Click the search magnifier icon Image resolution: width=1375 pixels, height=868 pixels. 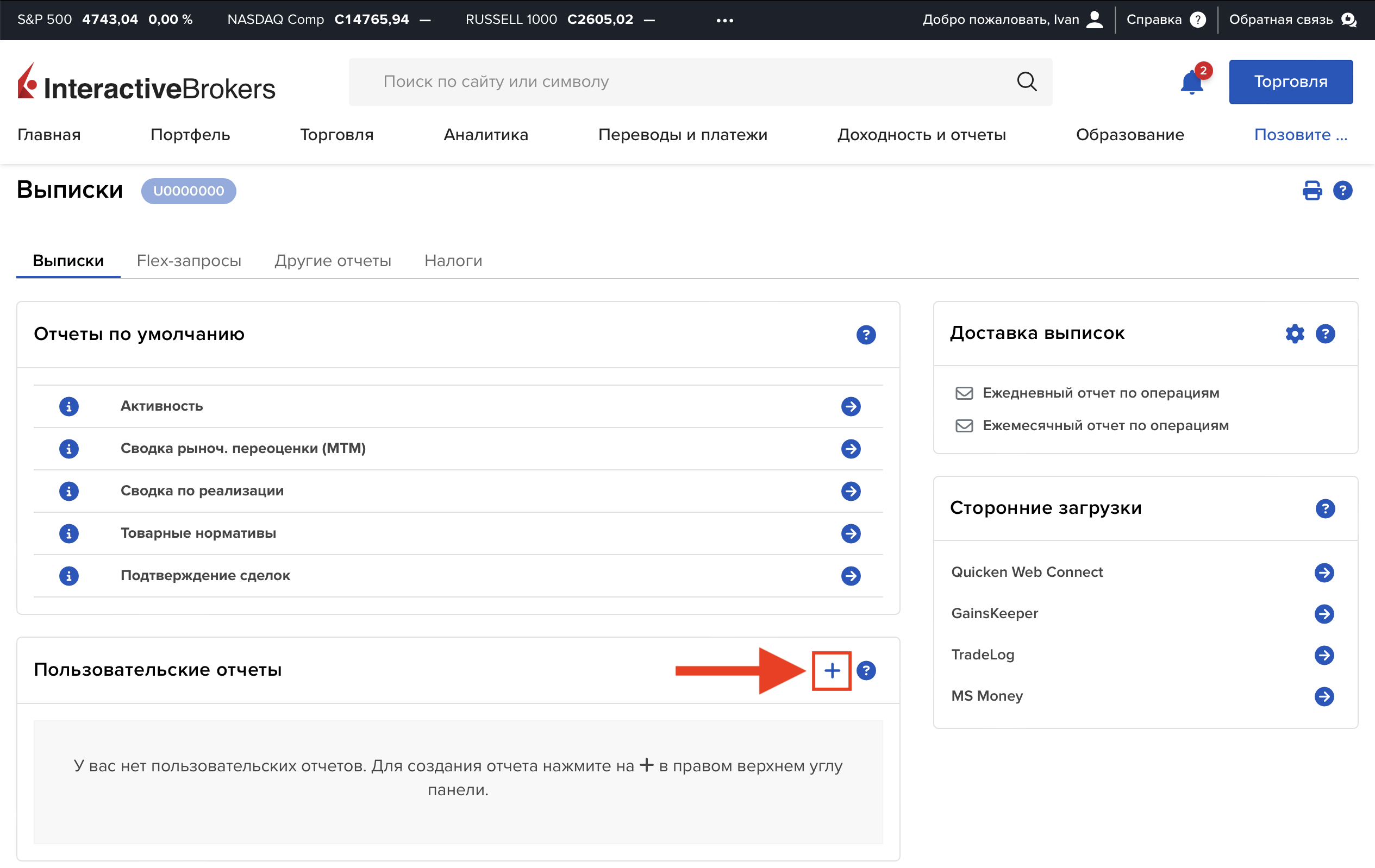(1026, 81)
